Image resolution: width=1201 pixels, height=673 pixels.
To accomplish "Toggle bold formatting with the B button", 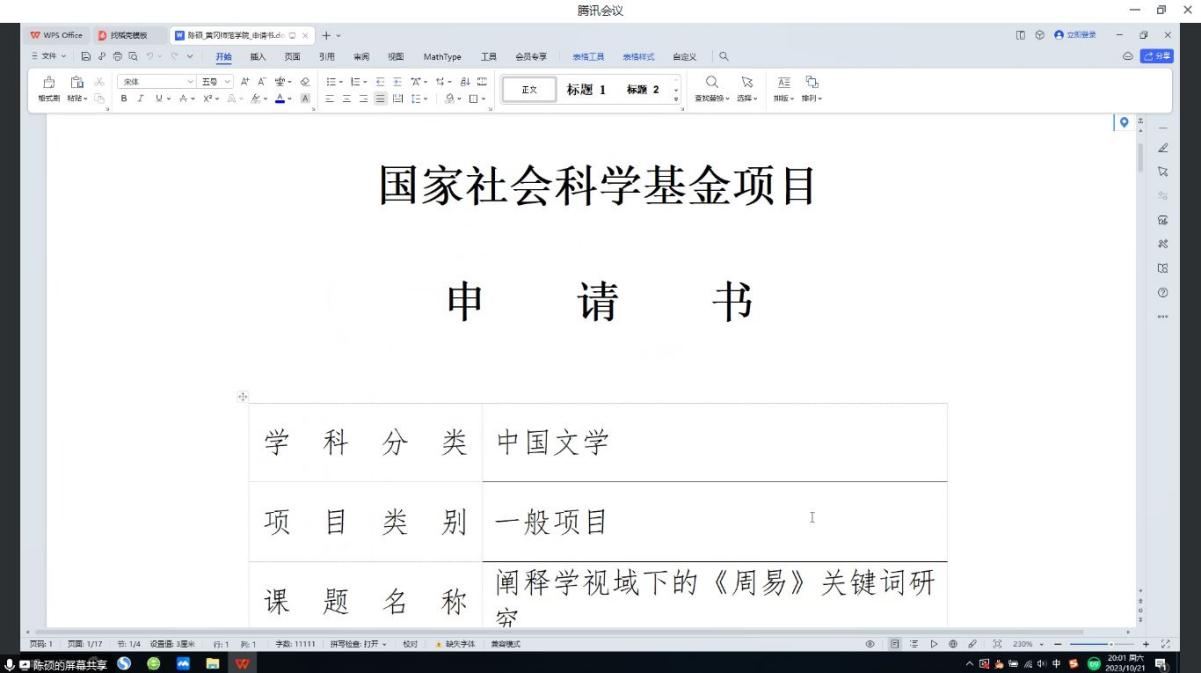I will [125, 99].
